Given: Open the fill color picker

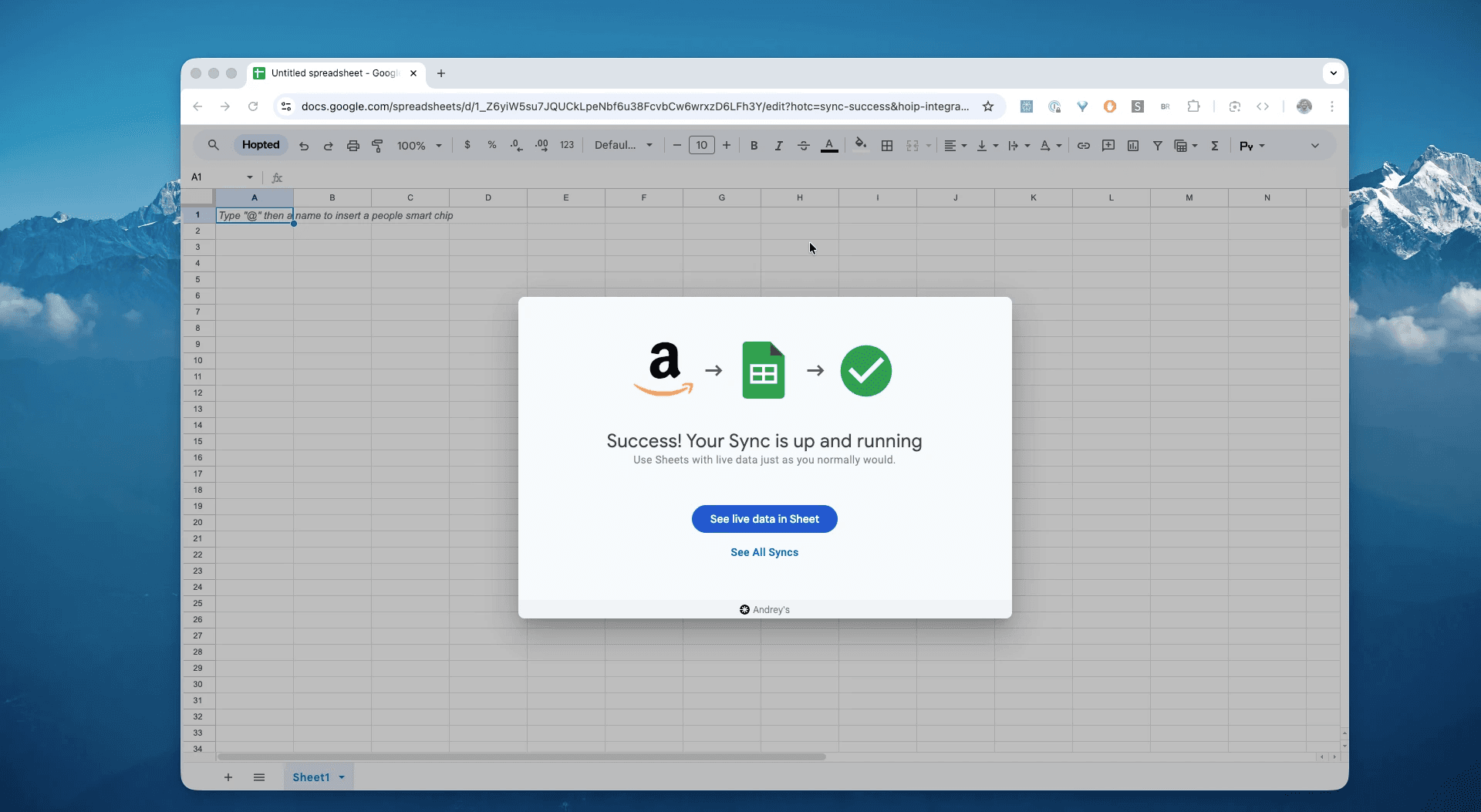Looking at the screenshot, I should [861, 144].
